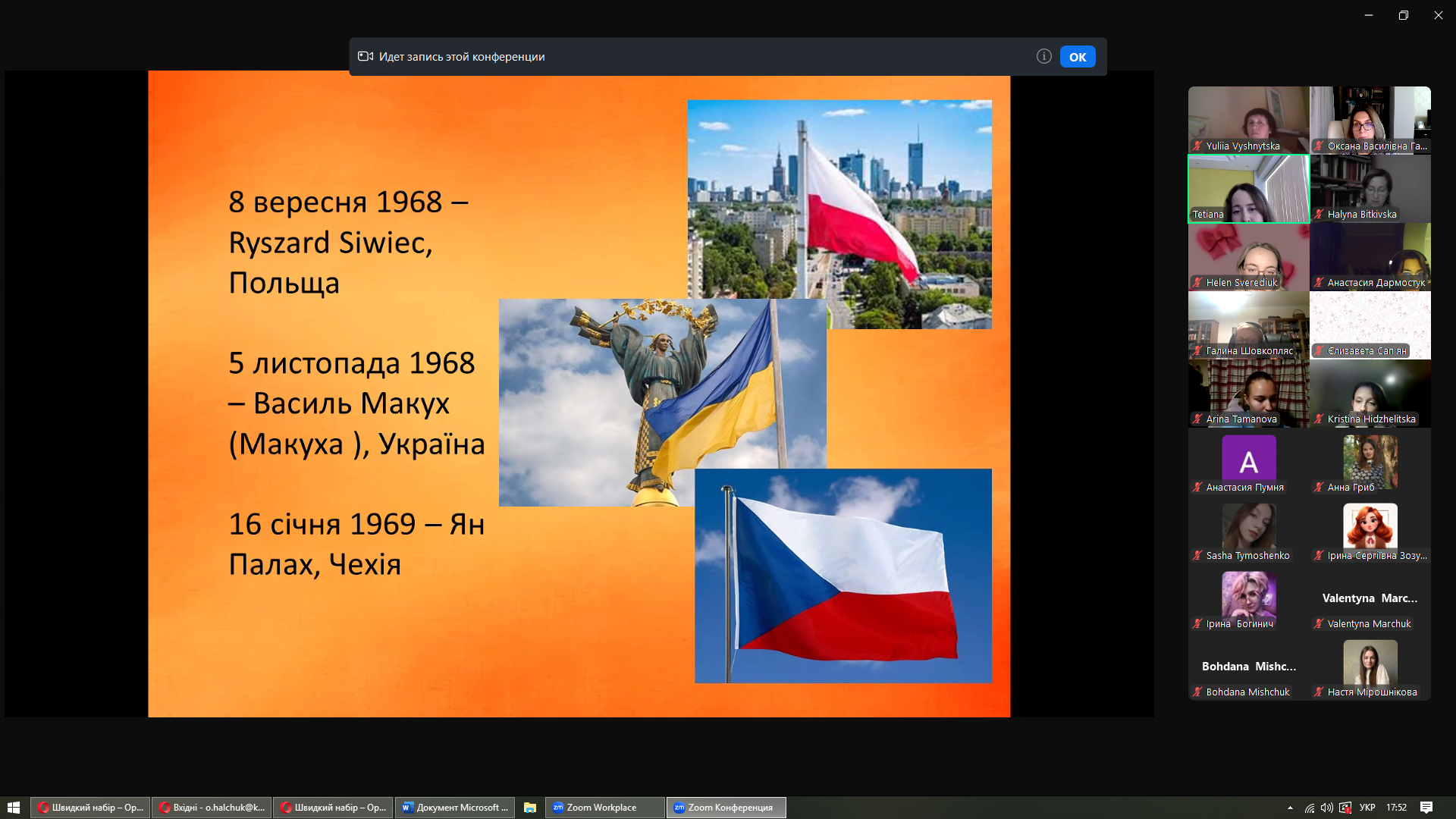
Task: Select Tetiana's highlighted video tile
Action: point(1248,188)
